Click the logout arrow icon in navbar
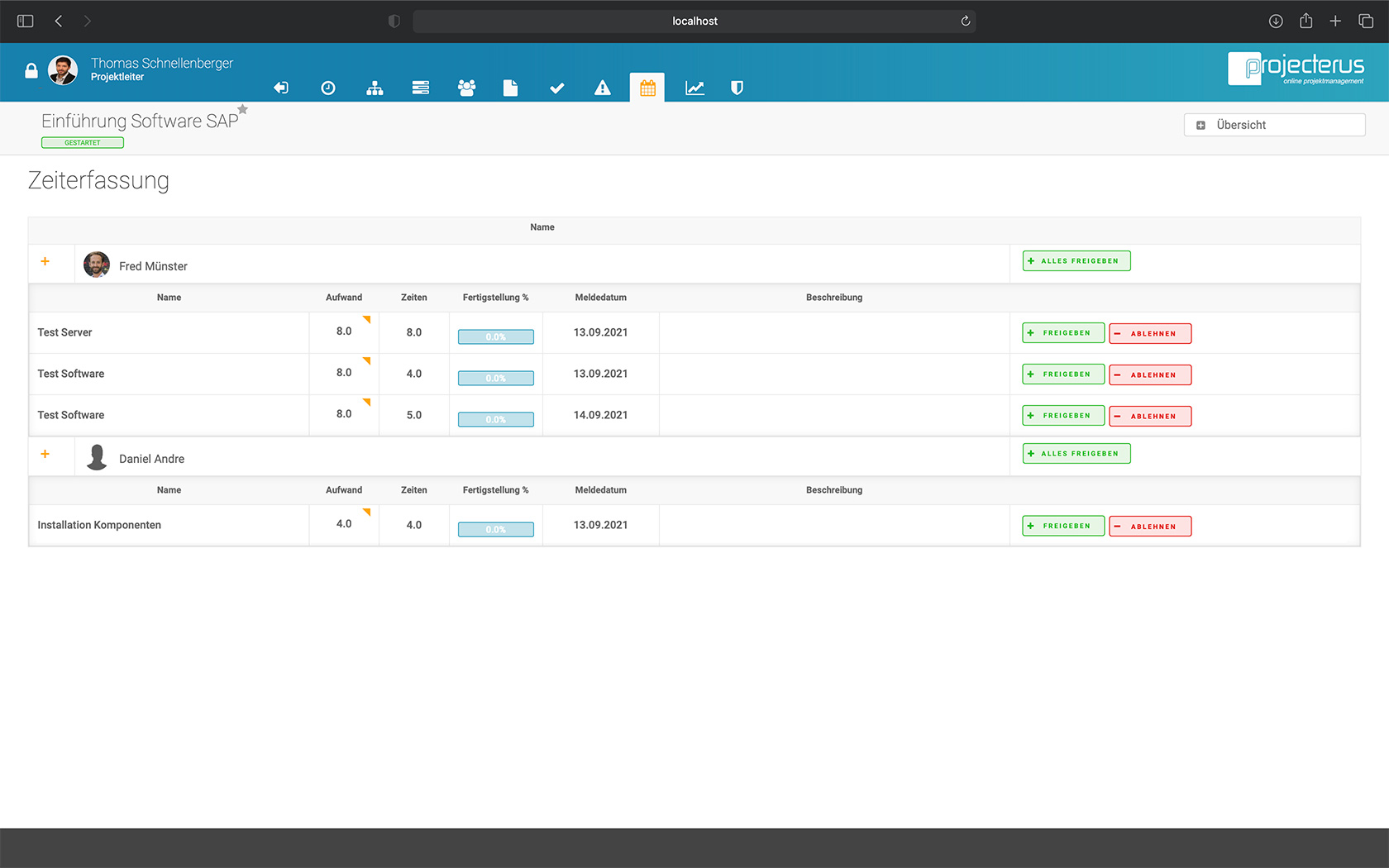Screen dimensions: 1389x868 [x=281, y=88]
